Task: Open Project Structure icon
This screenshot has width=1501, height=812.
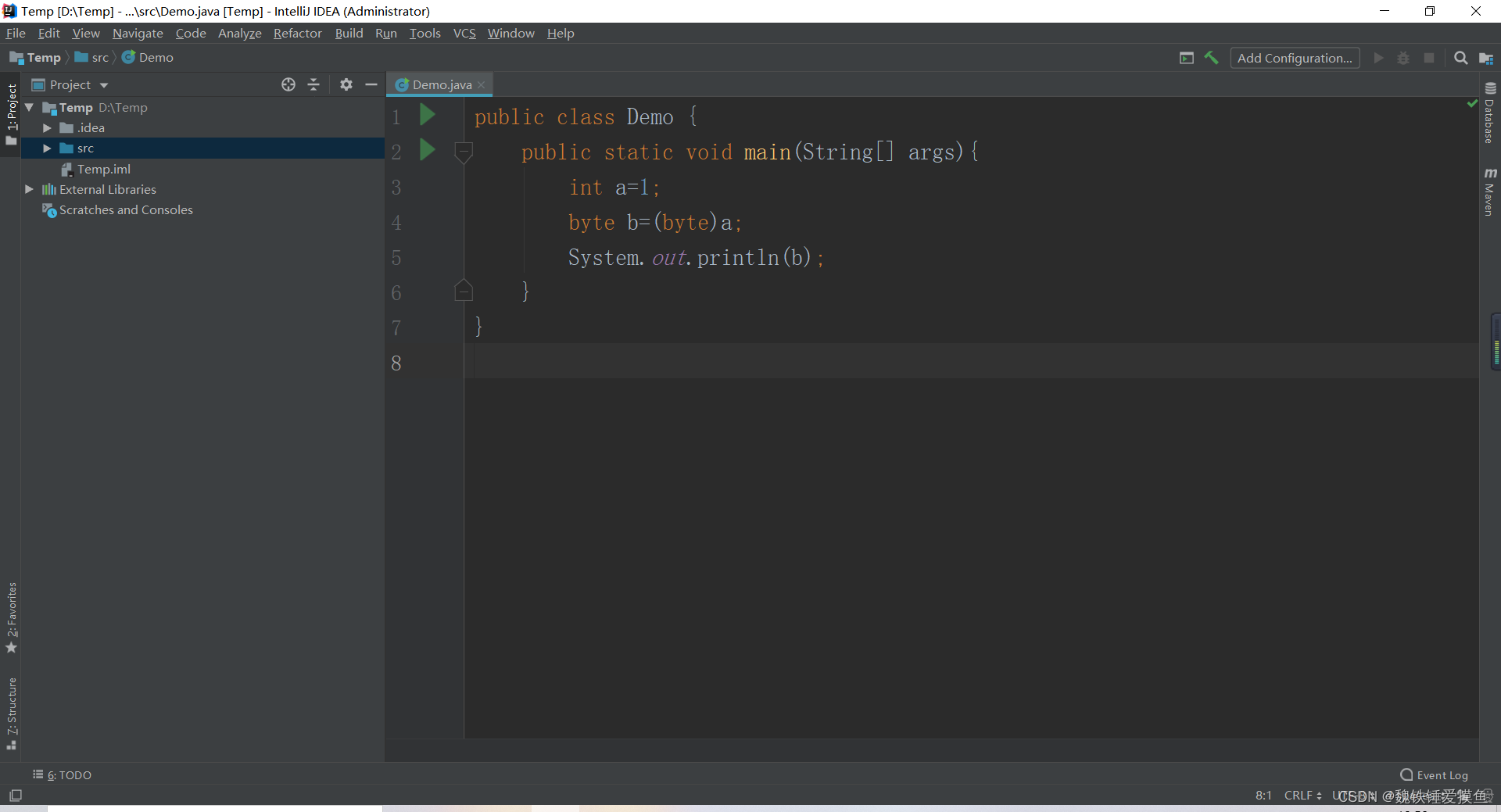Action: coord(1486,58)
